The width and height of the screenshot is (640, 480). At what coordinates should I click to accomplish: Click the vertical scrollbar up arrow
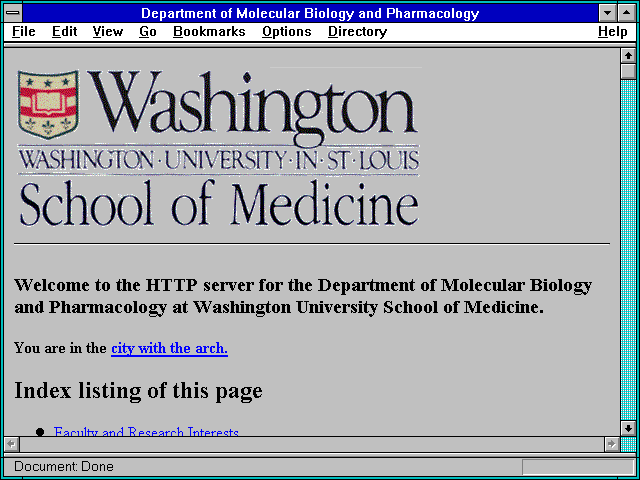[628, 56]
